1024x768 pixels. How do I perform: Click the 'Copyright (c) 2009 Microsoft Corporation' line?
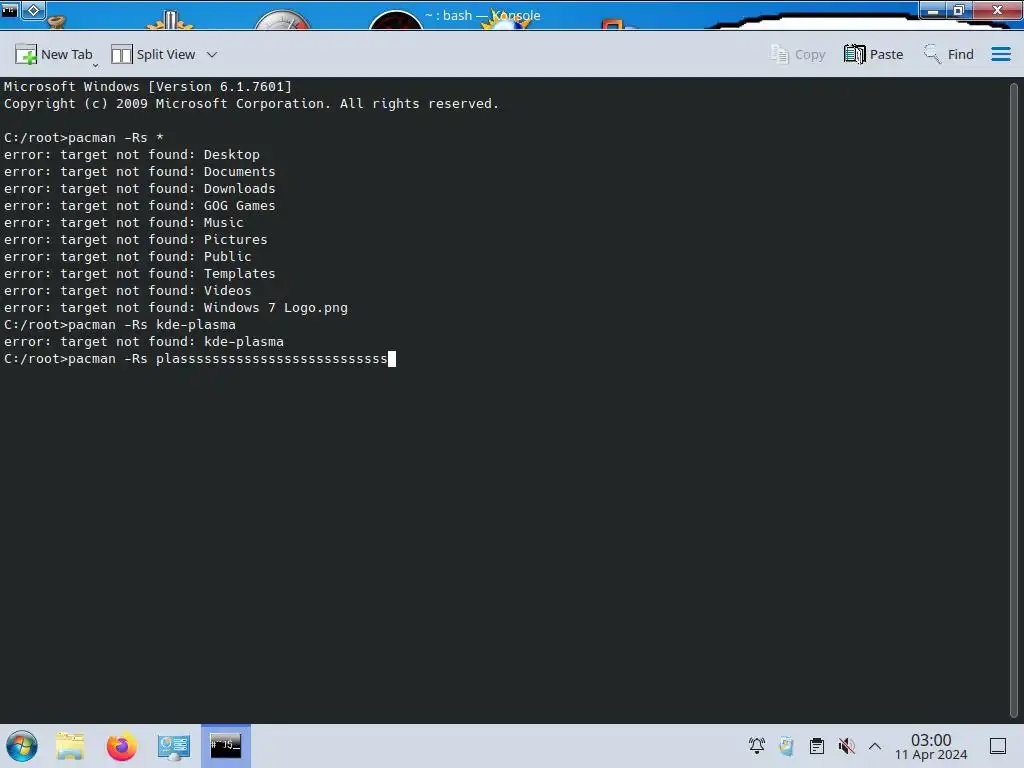[x=251, y=104]
